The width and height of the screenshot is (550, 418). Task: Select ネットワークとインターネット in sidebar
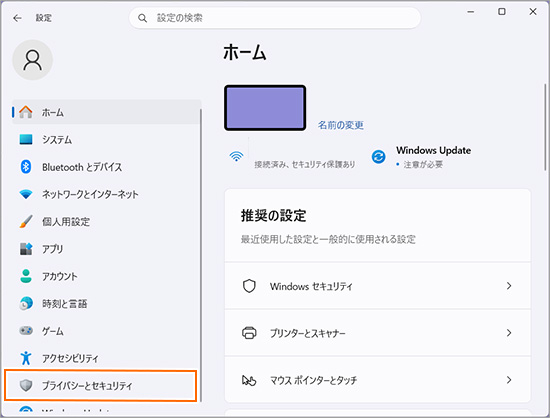point(107,194)
